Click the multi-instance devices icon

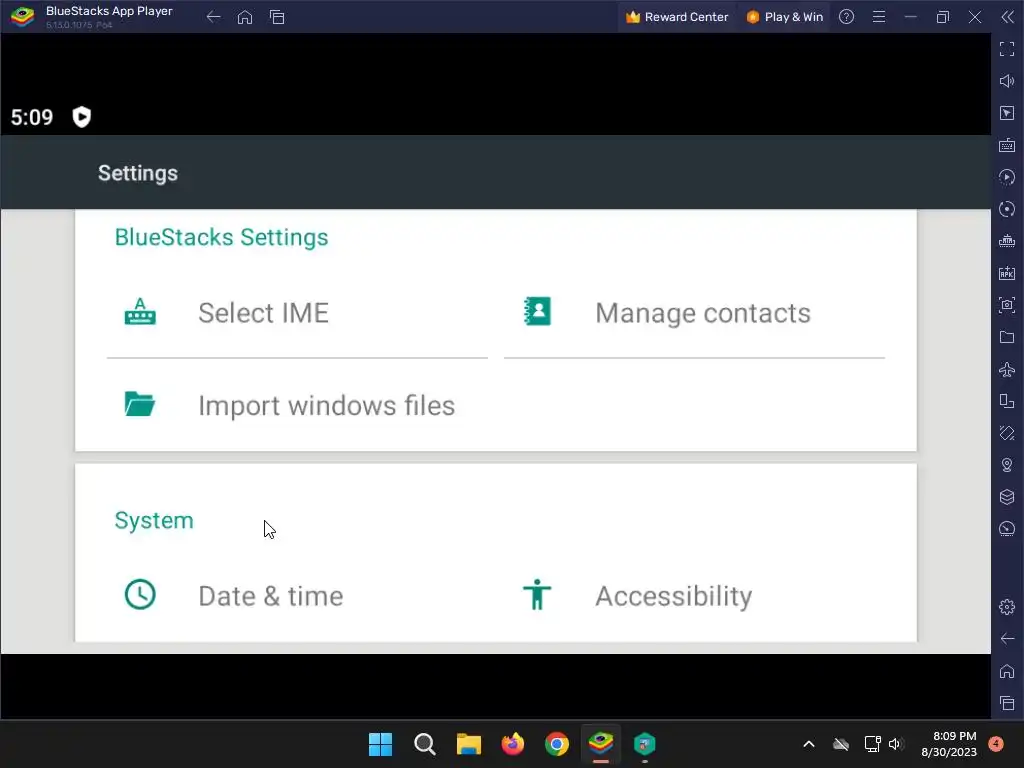[1006, 401]
